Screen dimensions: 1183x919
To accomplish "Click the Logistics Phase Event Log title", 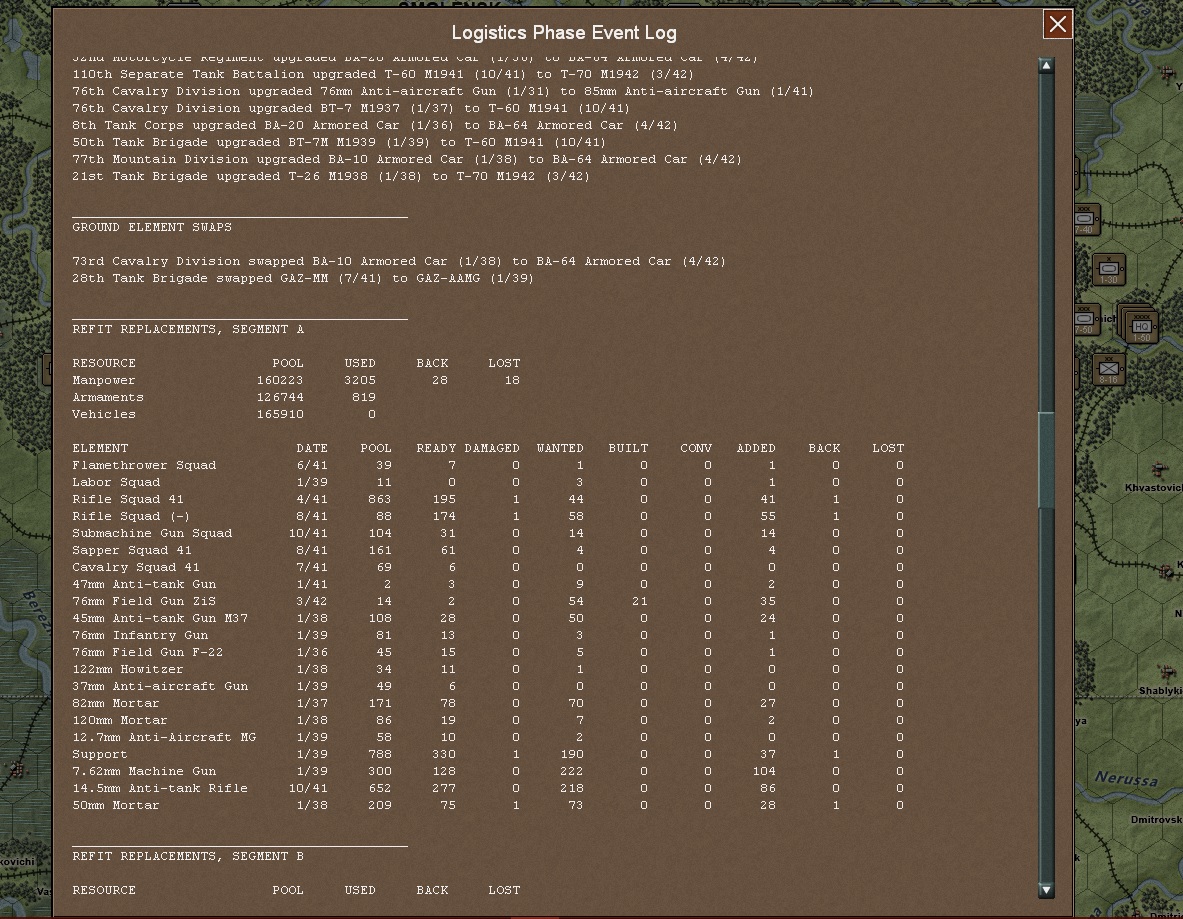I will pos(564,33).
